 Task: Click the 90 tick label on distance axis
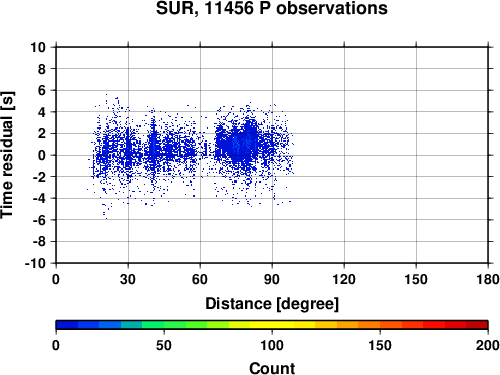pyautogui.click(x=272, y=279)
